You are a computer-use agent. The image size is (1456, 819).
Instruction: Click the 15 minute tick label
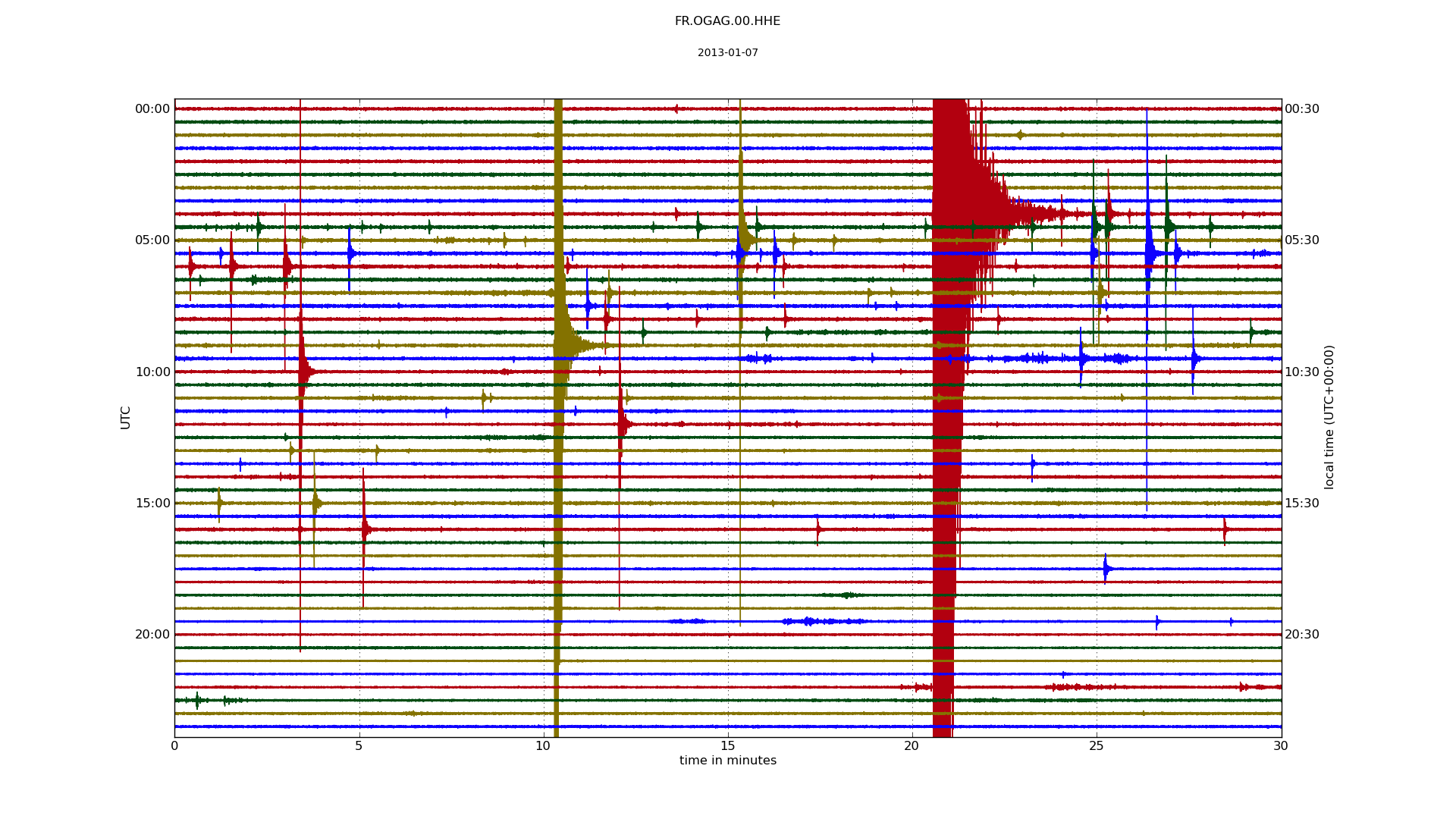coord(727,746)
